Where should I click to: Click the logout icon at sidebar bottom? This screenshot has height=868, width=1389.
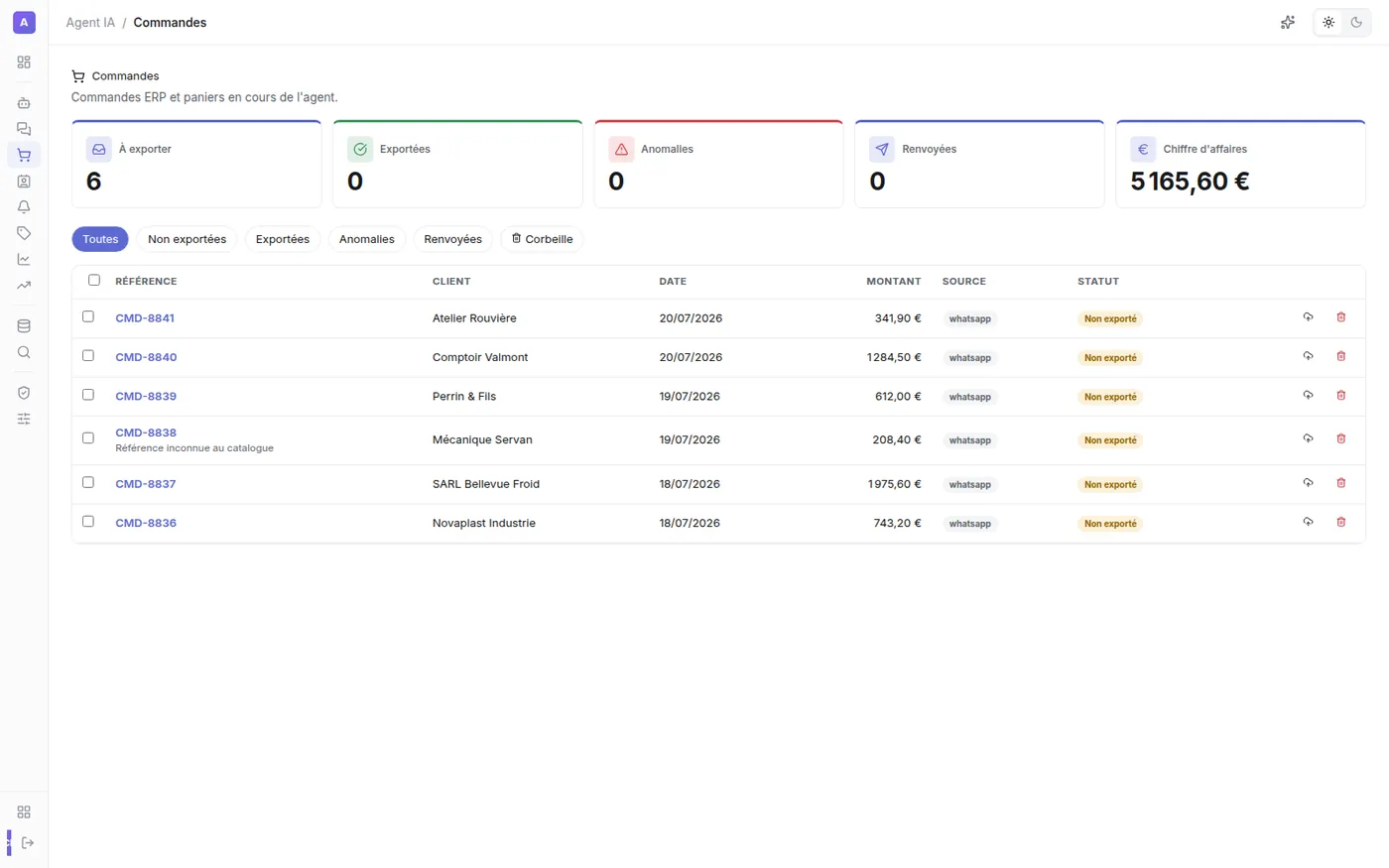tap(27, 843)
